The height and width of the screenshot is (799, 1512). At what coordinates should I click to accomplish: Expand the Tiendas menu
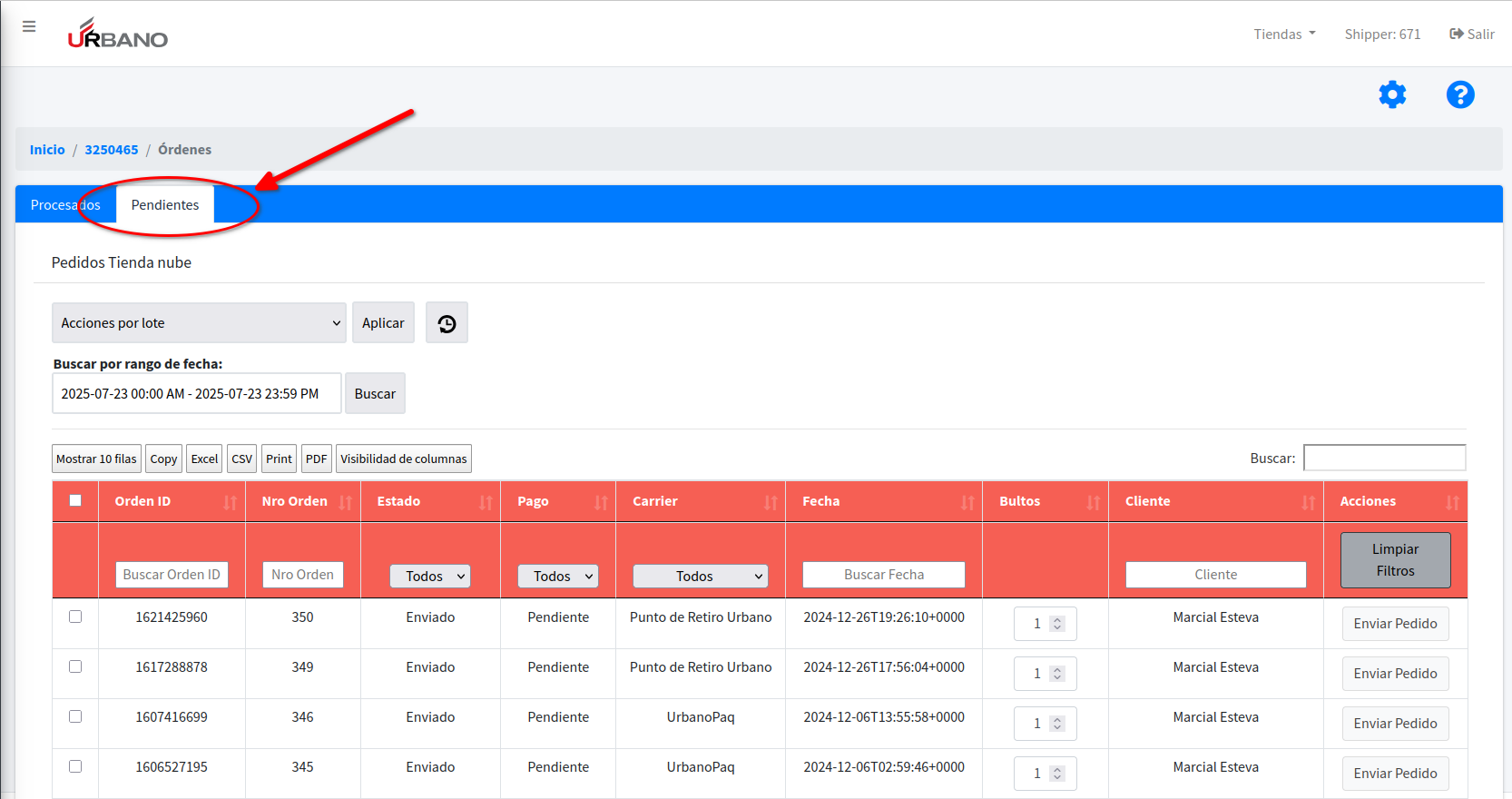click(x=1283, y=35)
